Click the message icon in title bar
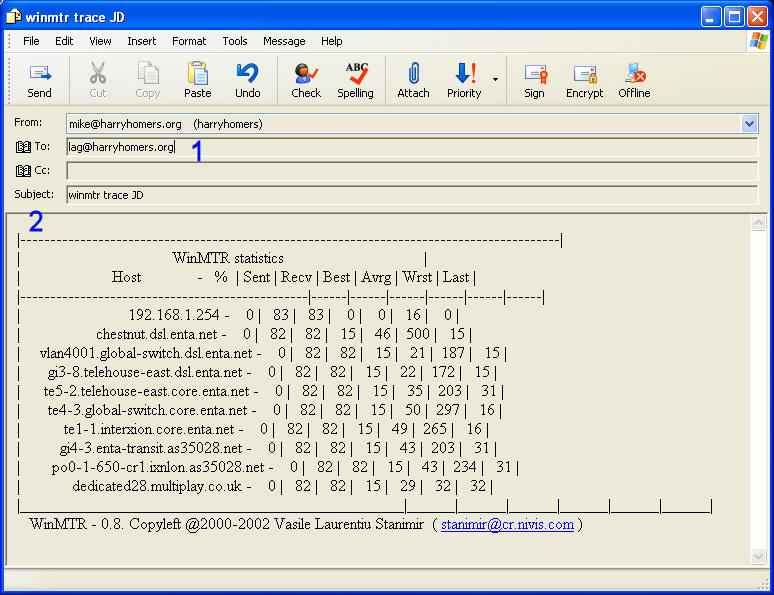The image size is (774, 595). (x=14, y=16)
